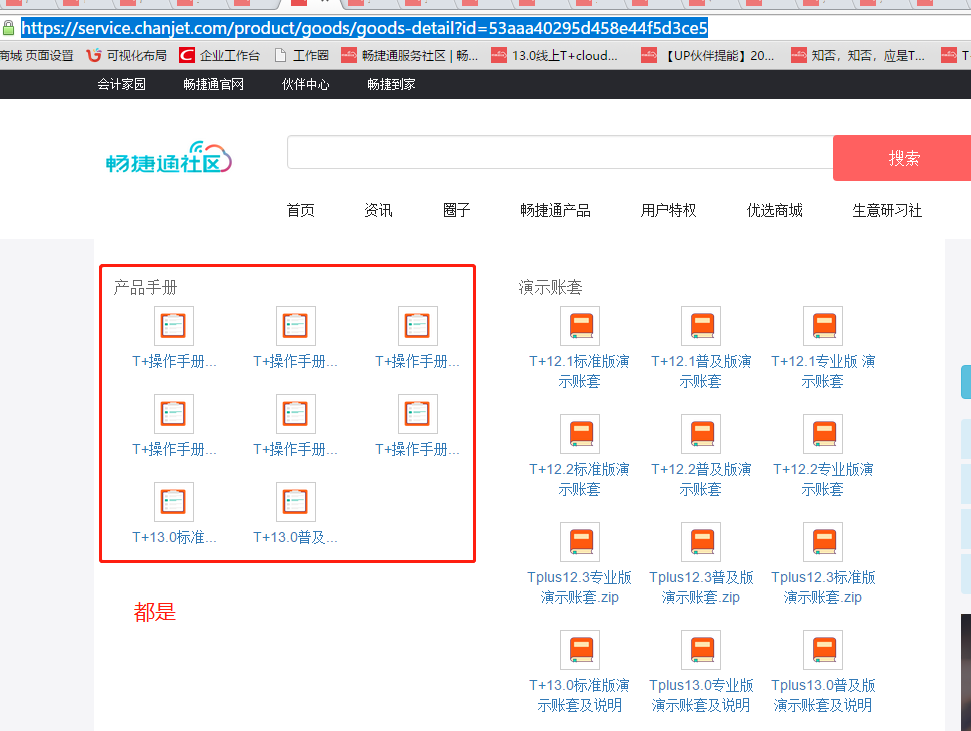Open the 13.0线上T+cloud bookmark

[555, 56]
